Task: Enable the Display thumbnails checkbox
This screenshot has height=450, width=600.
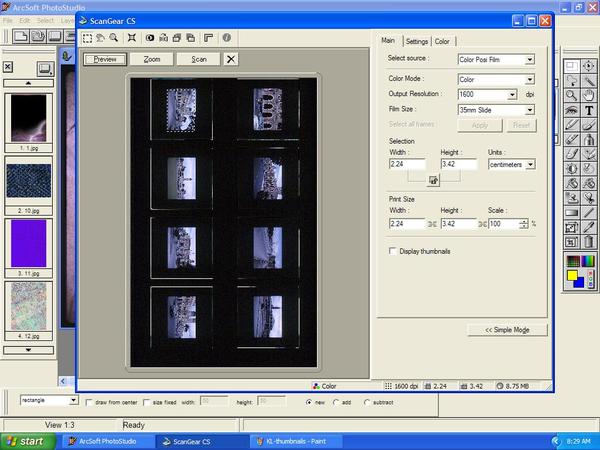Action: coord(392,251)
